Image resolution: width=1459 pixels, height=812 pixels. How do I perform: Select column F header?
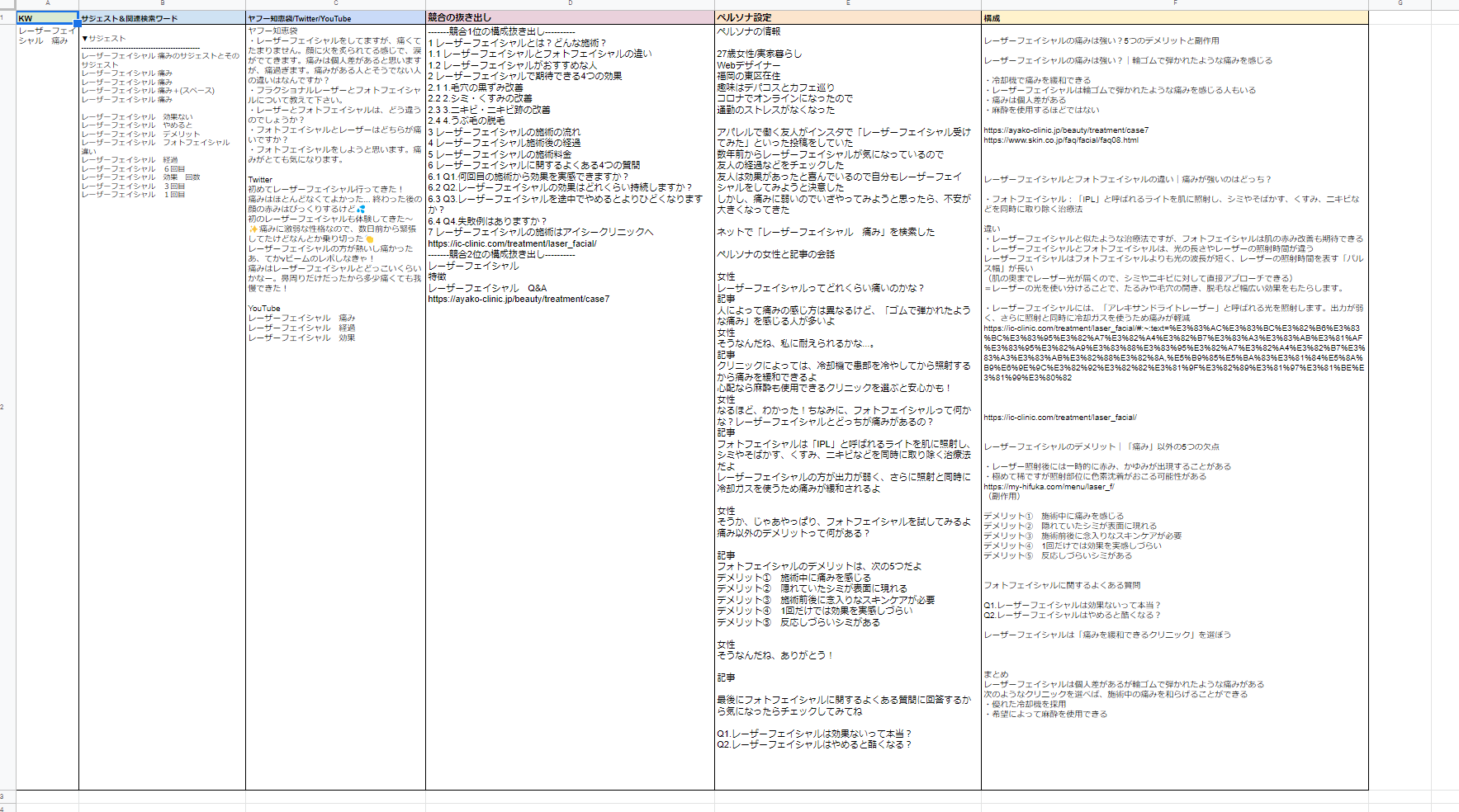[x=1175, y=3]
